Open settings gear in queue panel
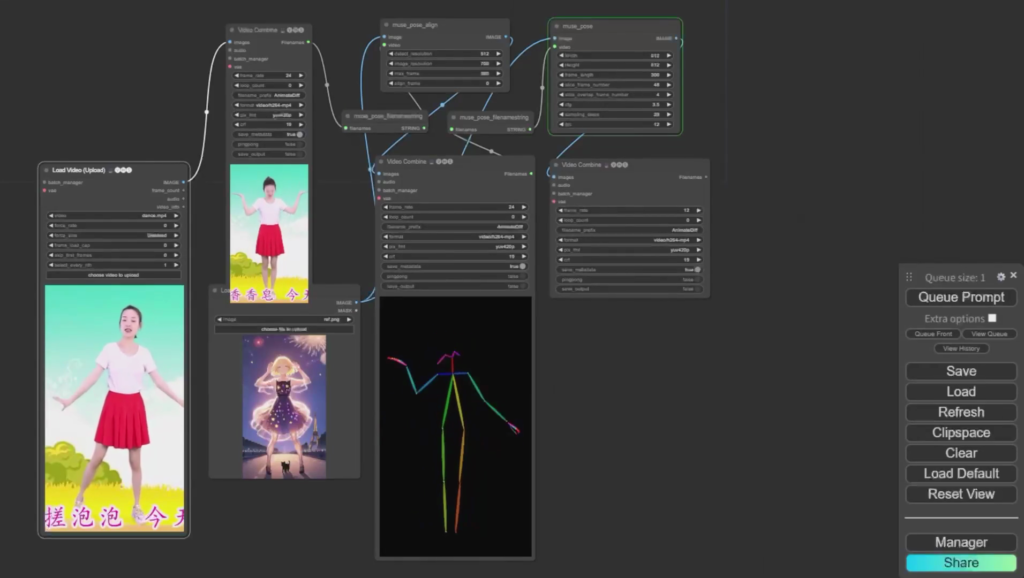Image resolution: width=1024 pixels, height=578 pixels. [x=1001, y=276]
